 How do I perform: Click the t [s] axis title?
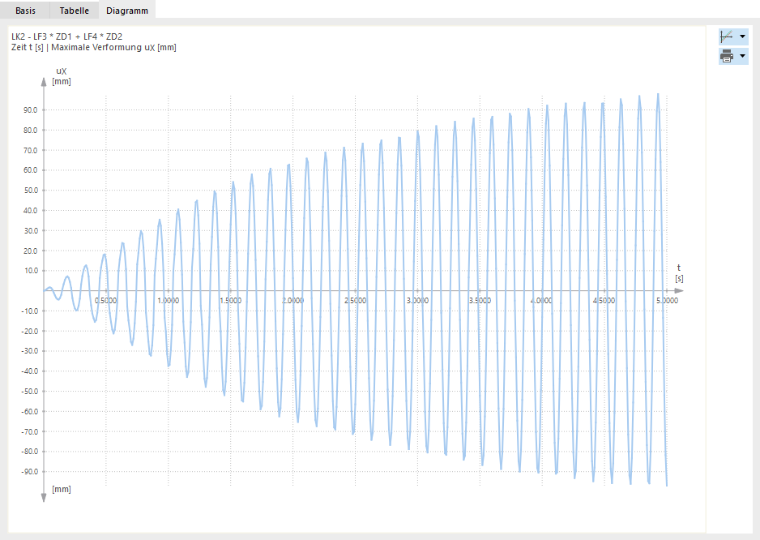[679, 273]
